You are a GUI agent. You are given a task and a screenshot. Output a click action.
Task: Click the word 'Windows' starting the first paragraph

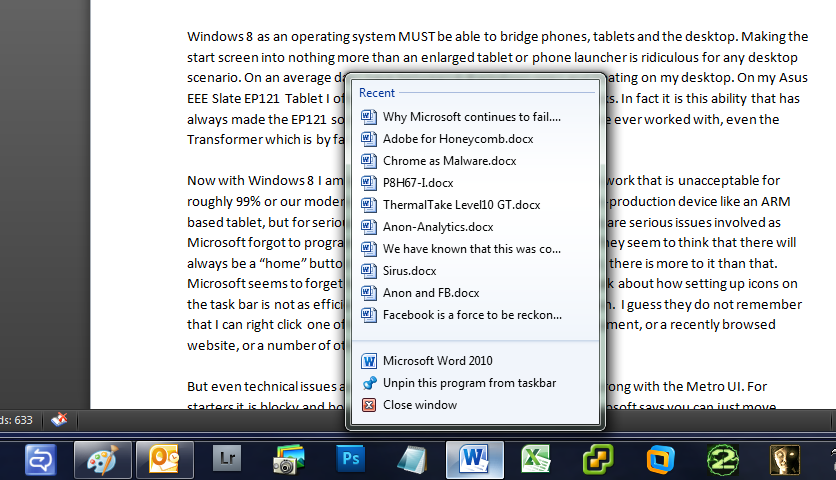pos(215,37)
